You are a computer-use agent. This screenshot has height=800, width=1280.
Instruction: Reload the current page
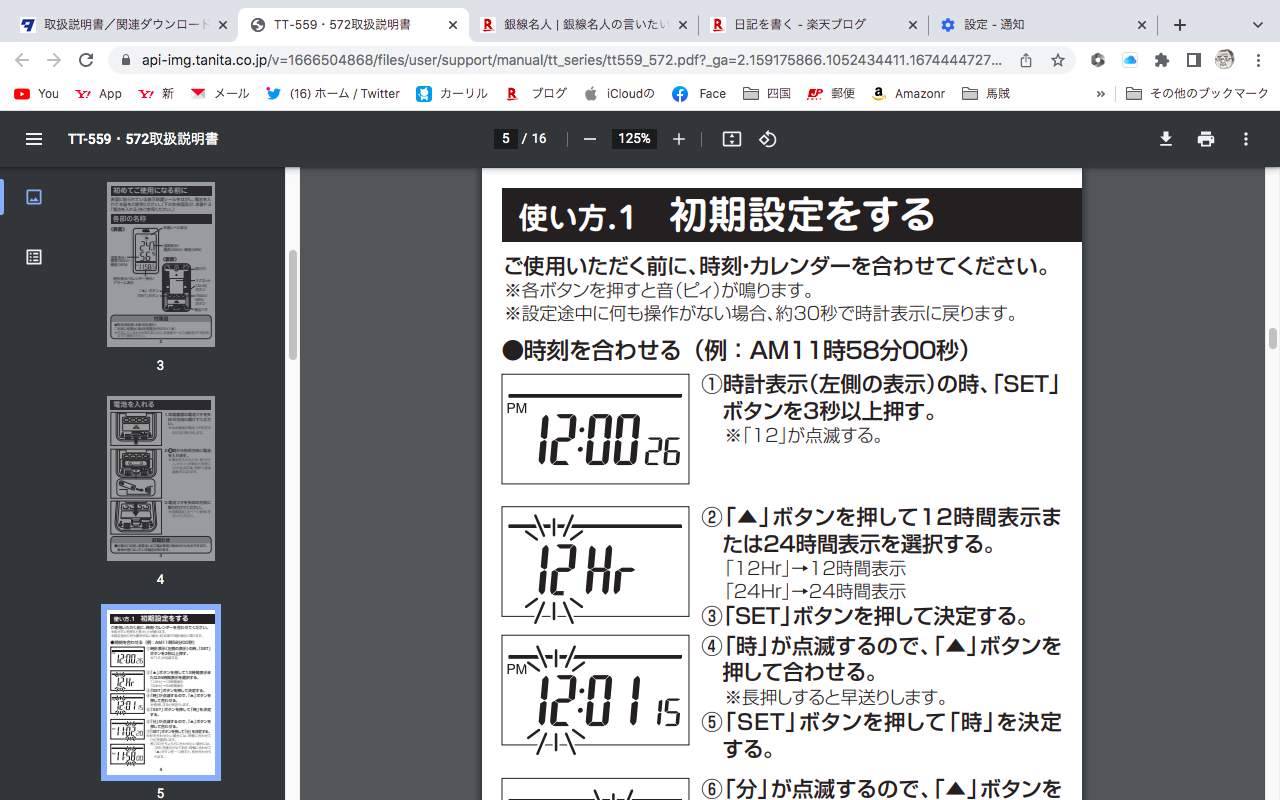coord(86,60)
